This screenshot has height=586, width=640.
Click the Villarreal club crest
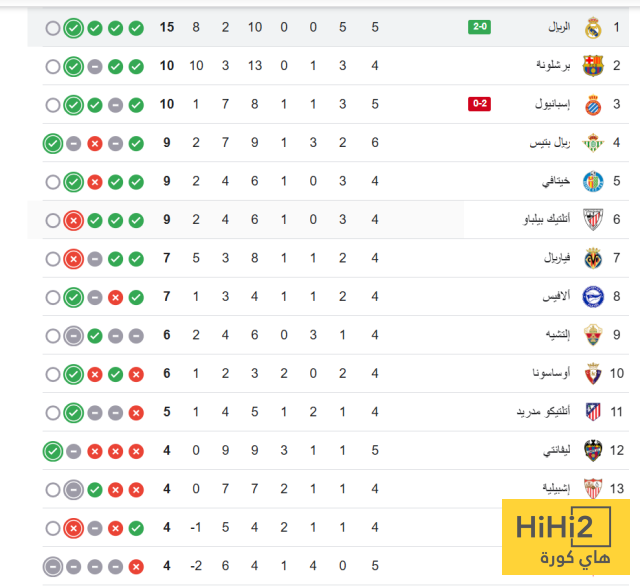(593, 258)
